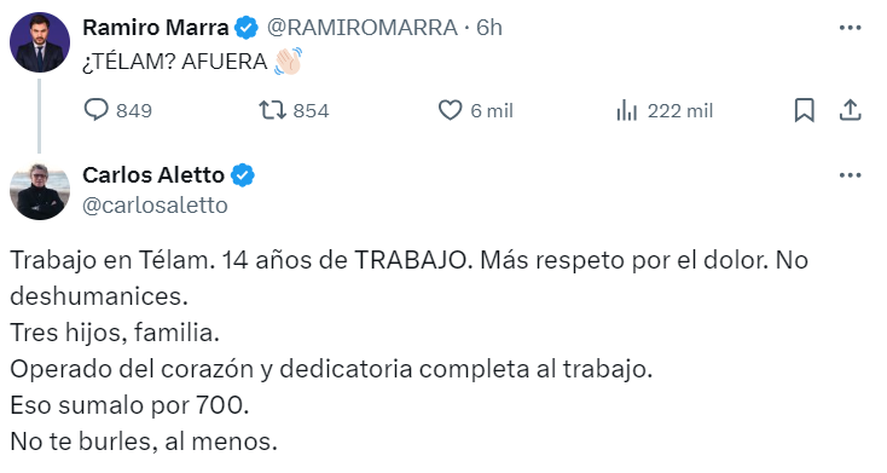Click the @carlosaletto handle
887x473 pixels.
click(155, 205)
